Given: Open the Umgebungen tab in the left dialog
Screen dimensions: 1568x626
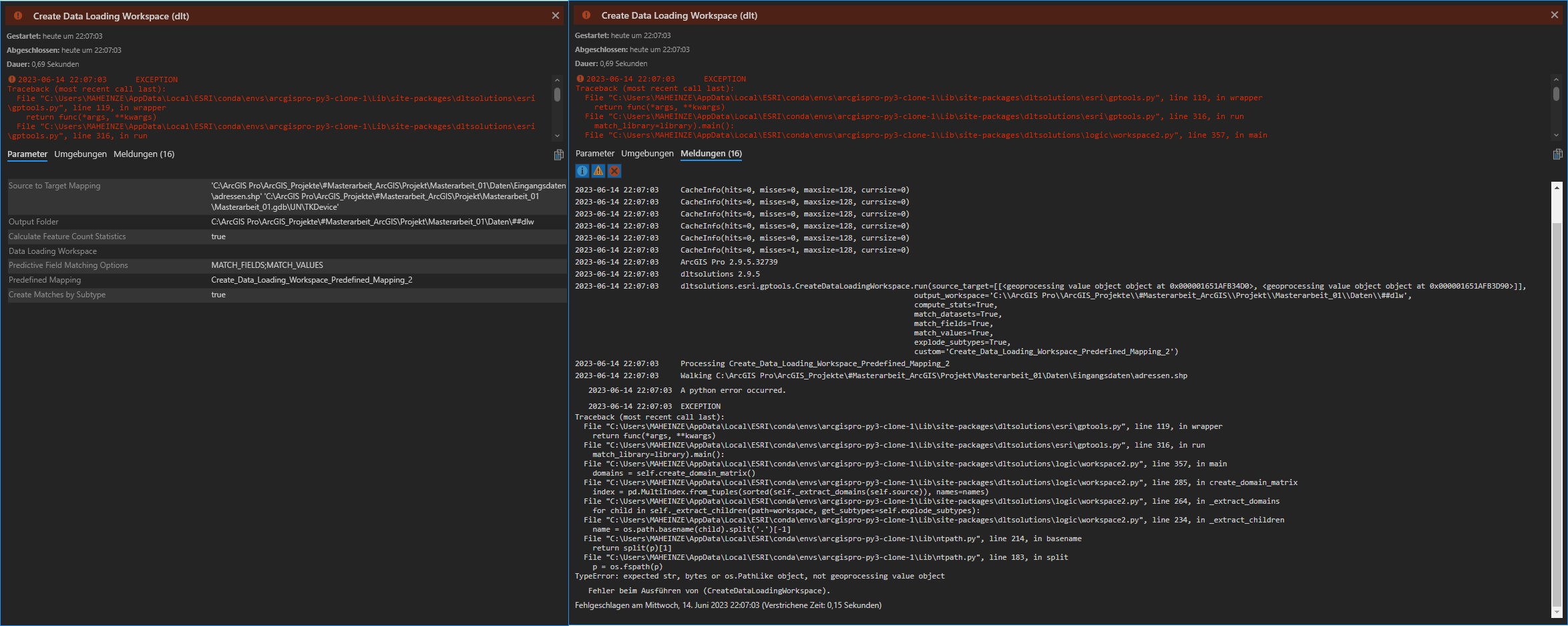Looking at the screenshot, I should click(79, 154).
